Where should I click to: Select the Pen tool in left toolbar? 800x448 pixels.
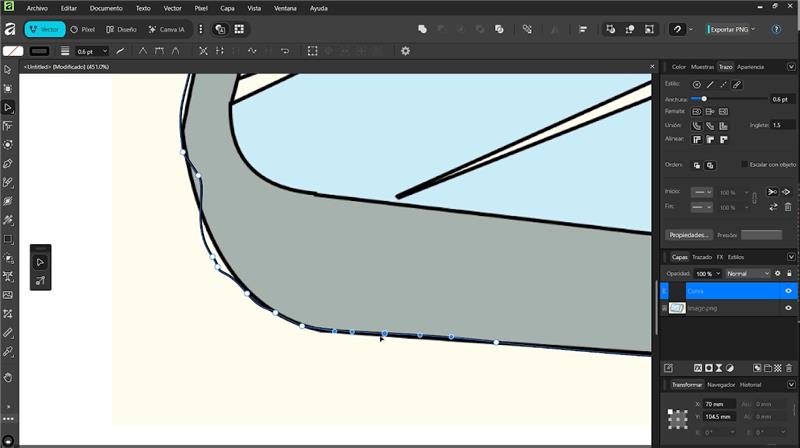click(x=8, y=163)
